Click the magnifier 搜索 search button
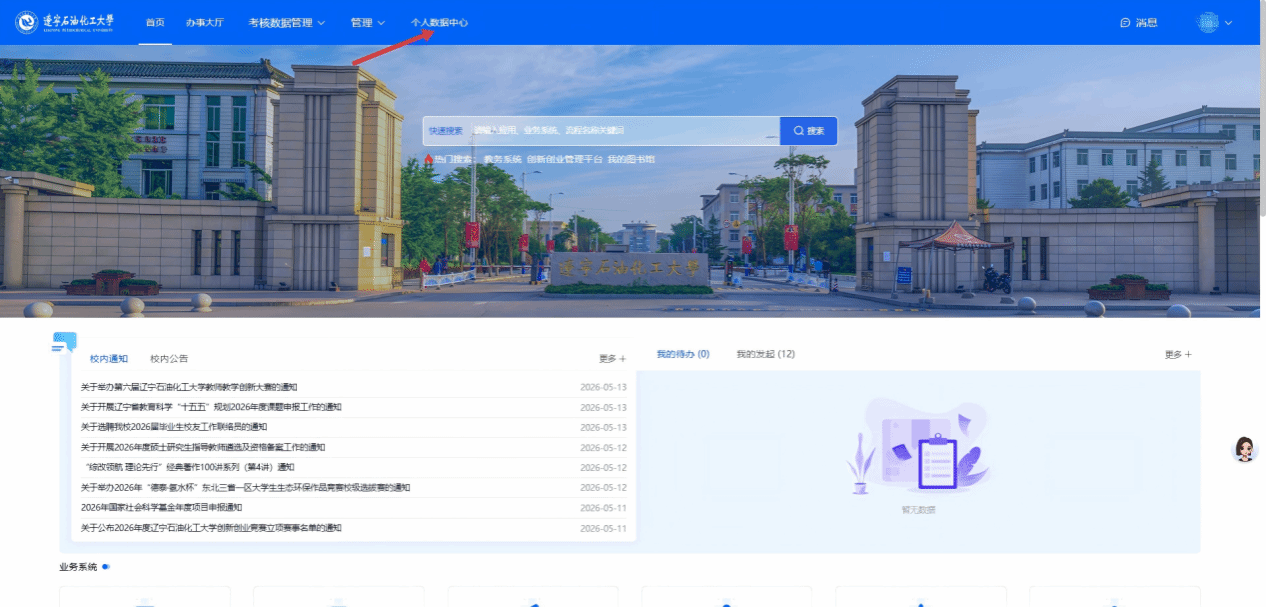 click(808, 131)
